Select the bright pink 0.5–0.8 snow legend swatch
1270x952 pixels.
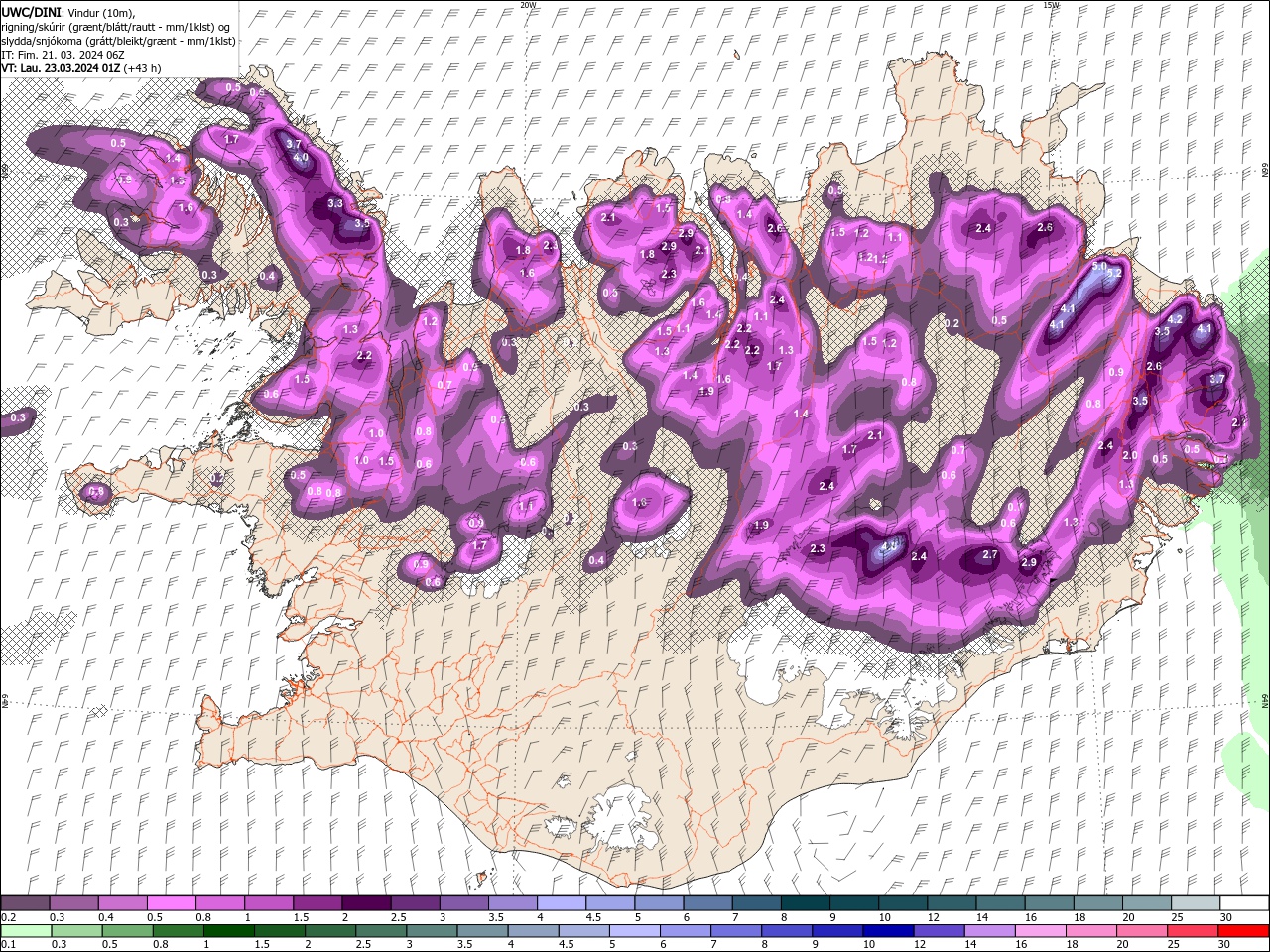pos(172,903)
